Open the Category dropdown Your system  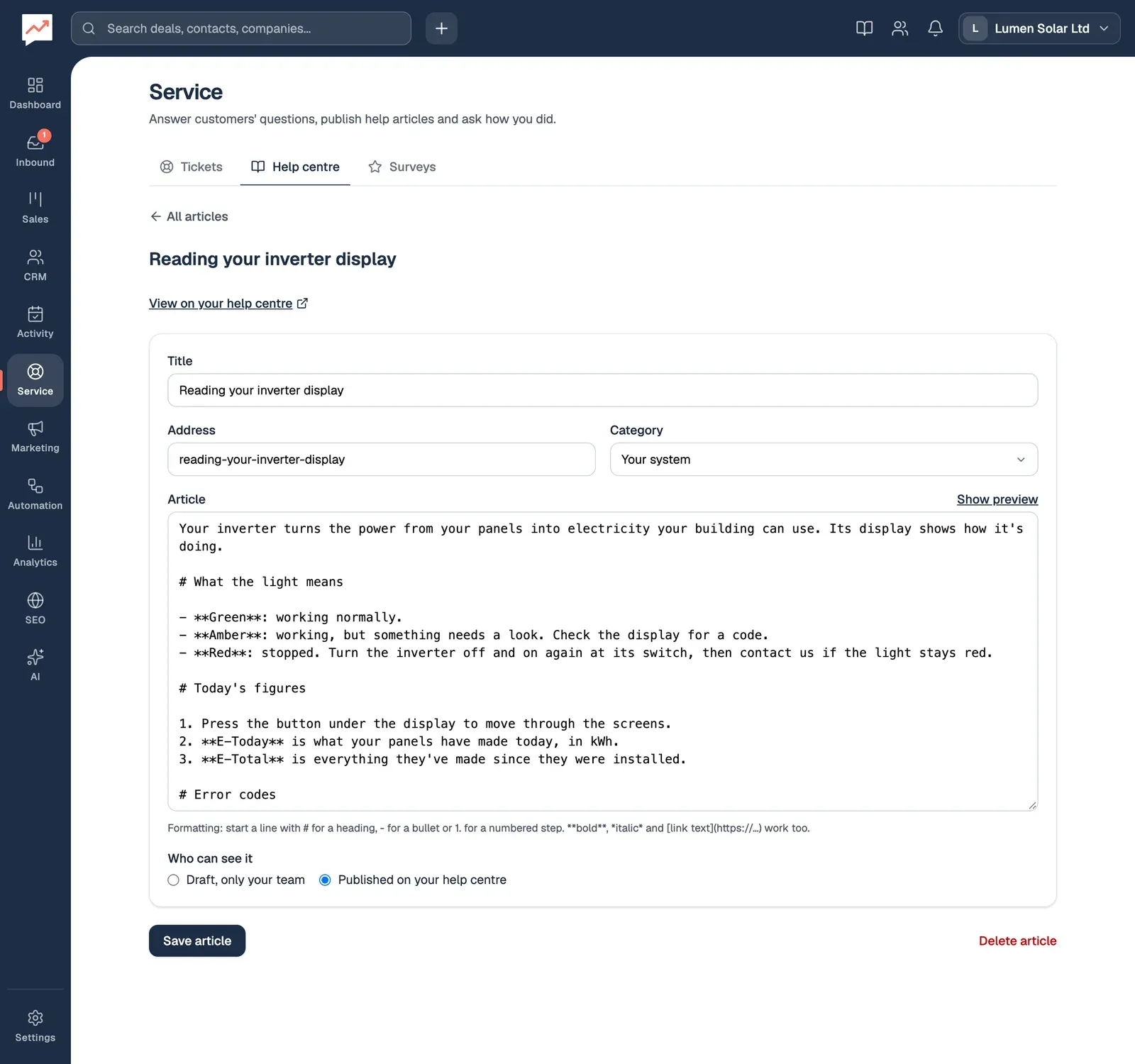(x=824, y=459)
